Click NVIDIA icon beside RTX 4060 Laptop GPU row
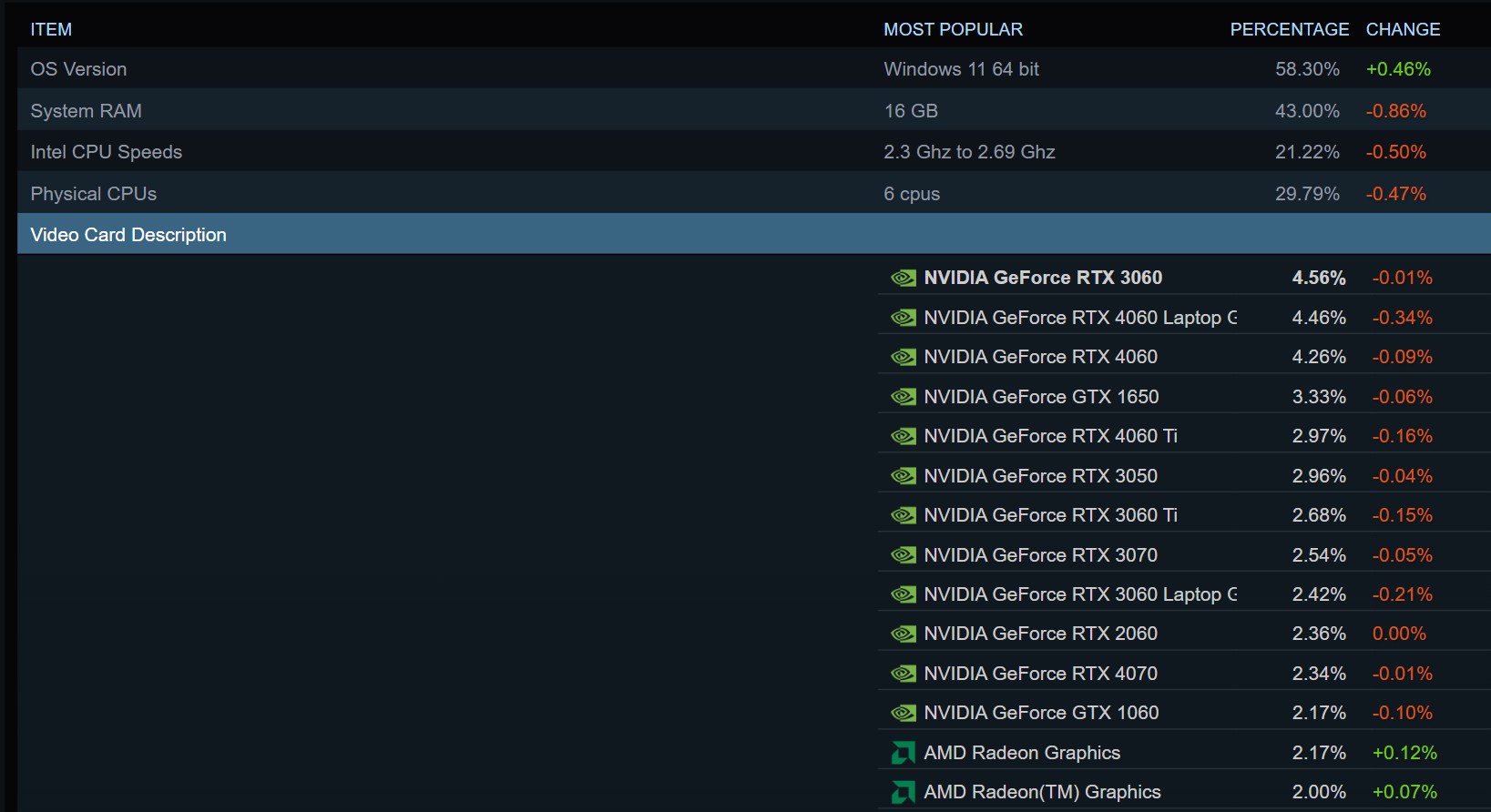Image resolution: width=1491 pixels, height=812 pixels. coord(904,318)
